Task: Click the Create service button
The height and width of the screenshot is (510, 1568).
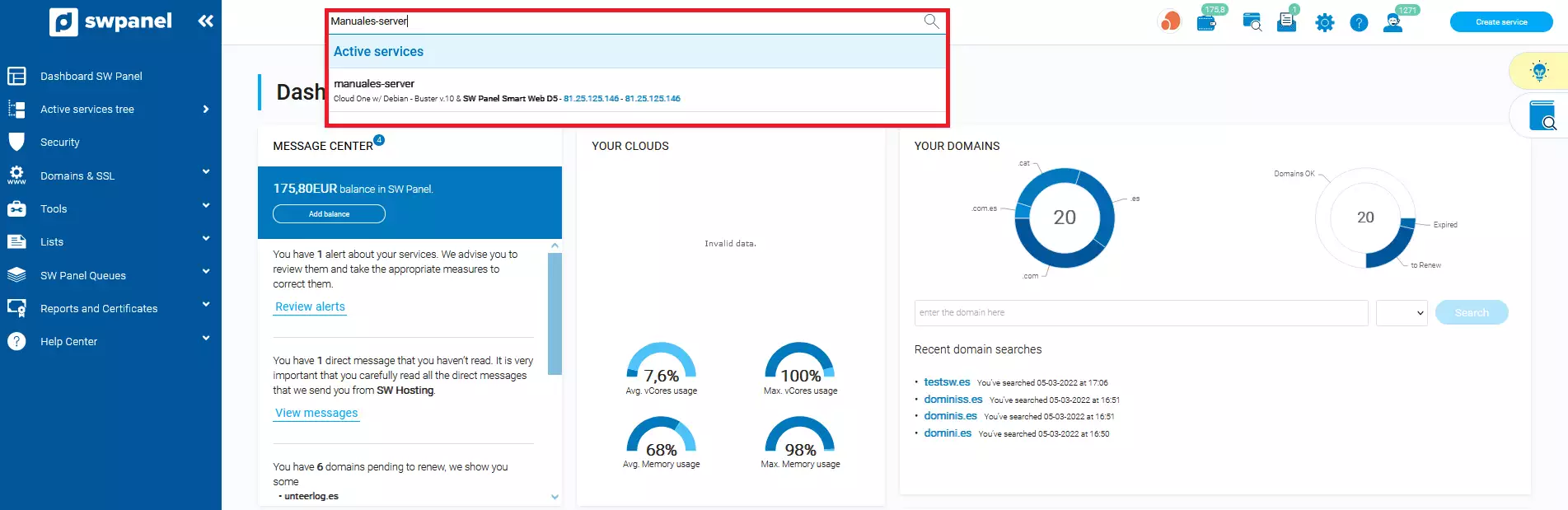Action: click(x=1500, y=22)
